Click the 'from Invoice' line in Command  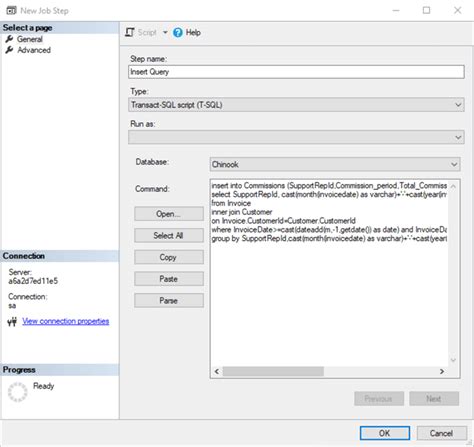pyautogui.click(x=231, y=203)
